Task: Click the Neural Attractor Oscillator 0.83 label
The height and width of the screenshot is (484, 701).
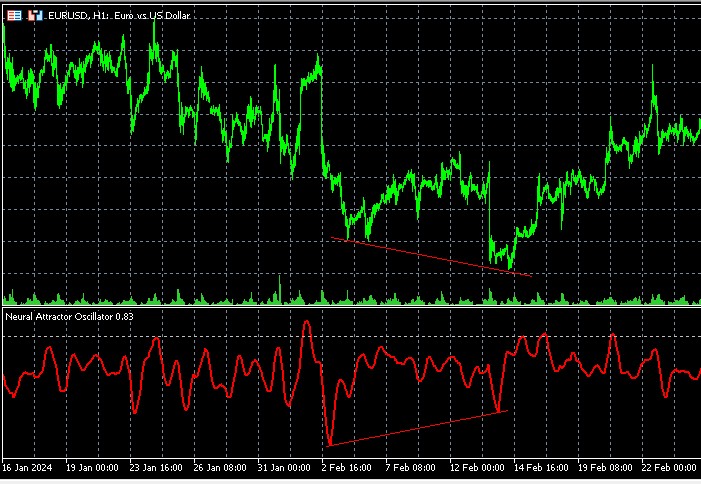Action: click(69, 317)
